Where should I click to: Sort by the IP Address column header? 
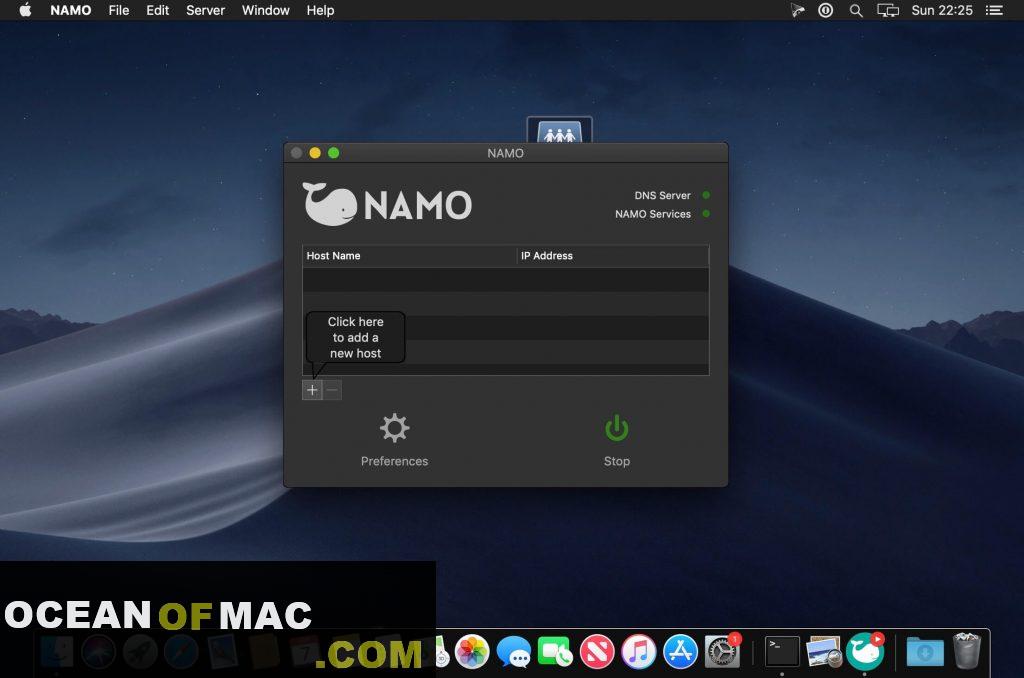click(x=613, y=255)
